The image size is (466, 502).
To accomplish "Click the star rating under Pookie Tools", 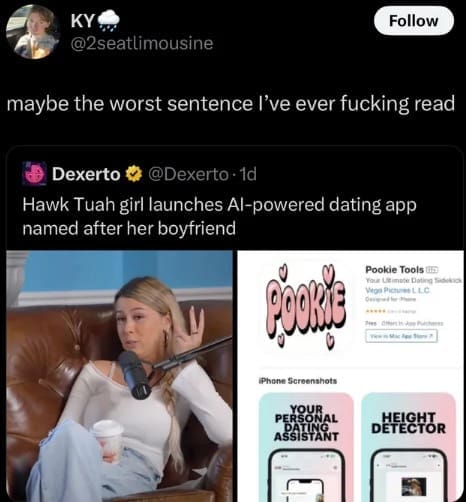I will pos(376,311).
